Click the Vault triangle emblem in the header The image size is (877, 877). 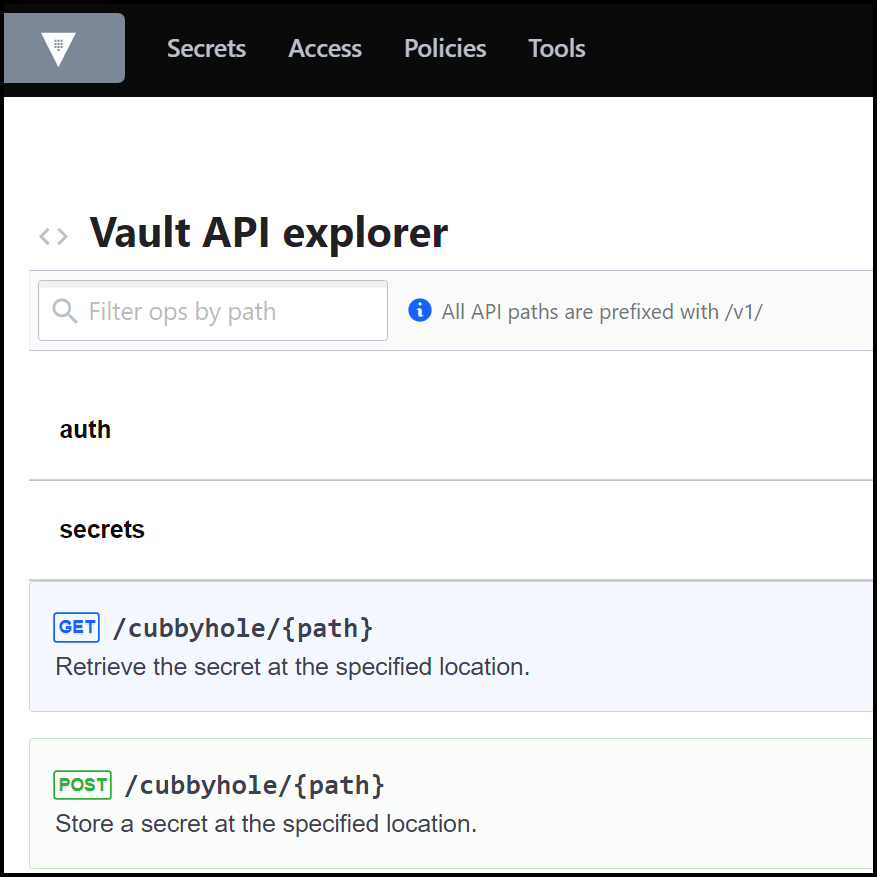click(63, 47)
